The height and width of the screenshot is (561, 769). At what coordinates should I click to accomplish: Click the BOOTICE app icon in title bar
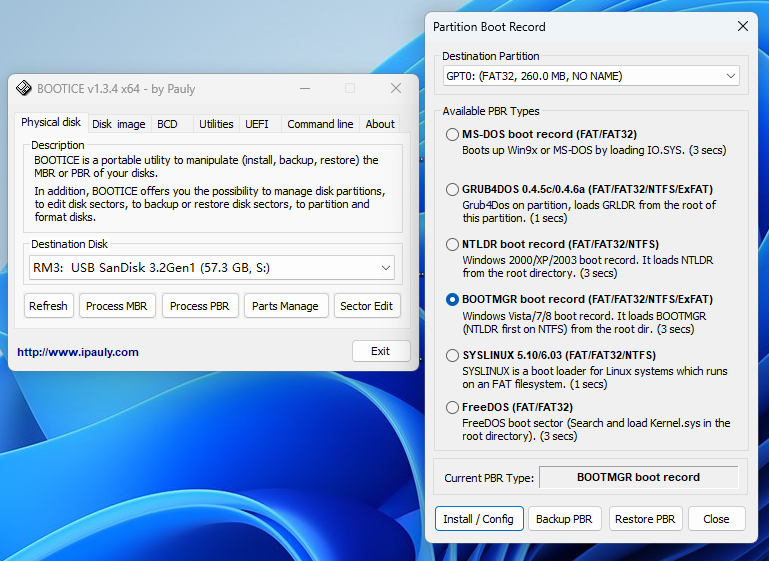(24, 88)
